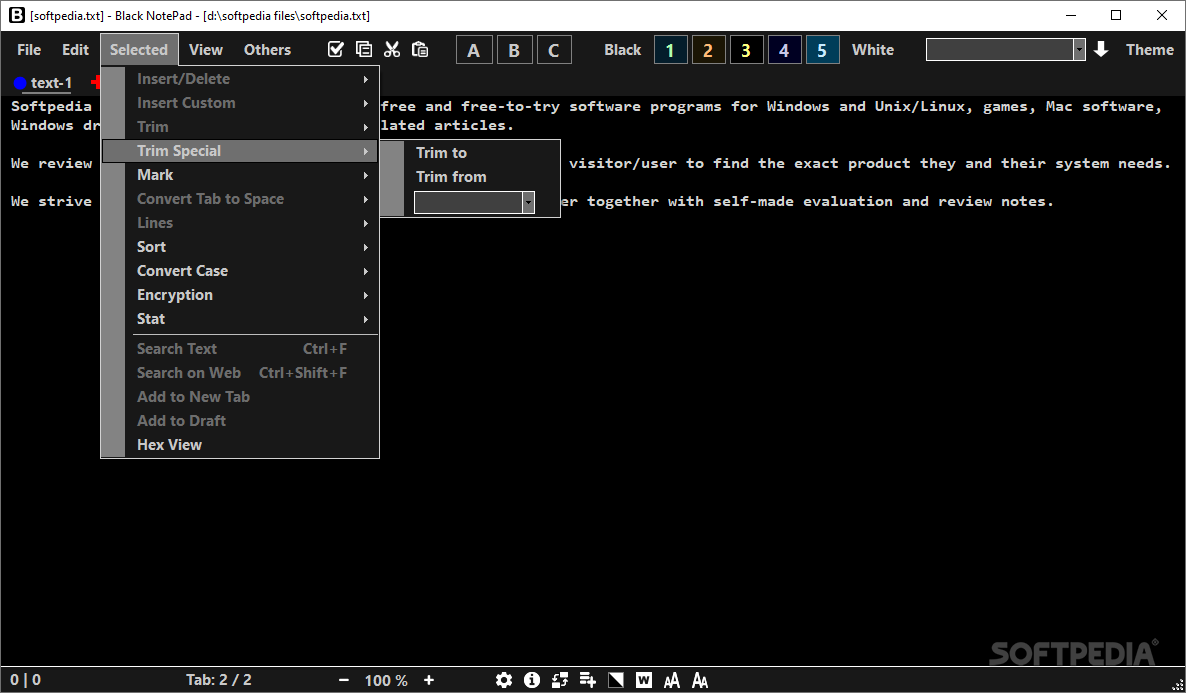Expand the Stat submenu
The image size is (1186, 693).
pos(241,319)
